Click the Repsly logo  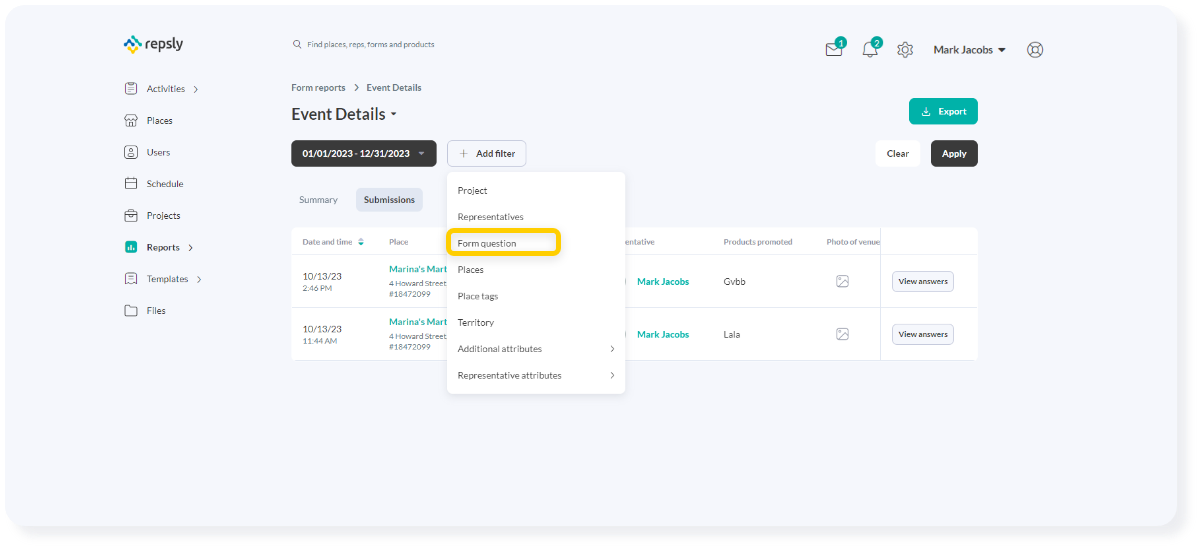[153, 44]
